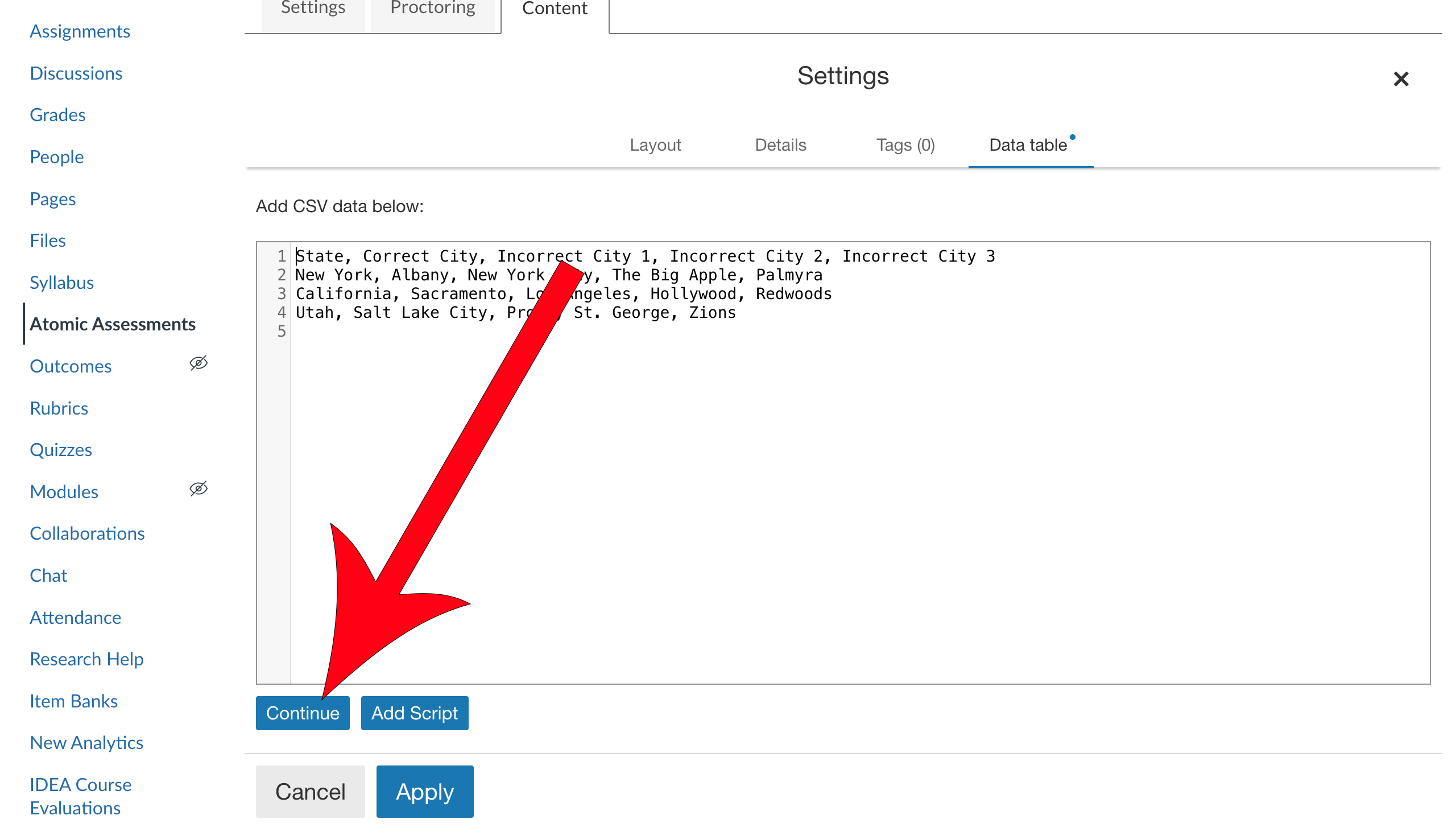
Task: Open the Content tab
Action: 553,9
